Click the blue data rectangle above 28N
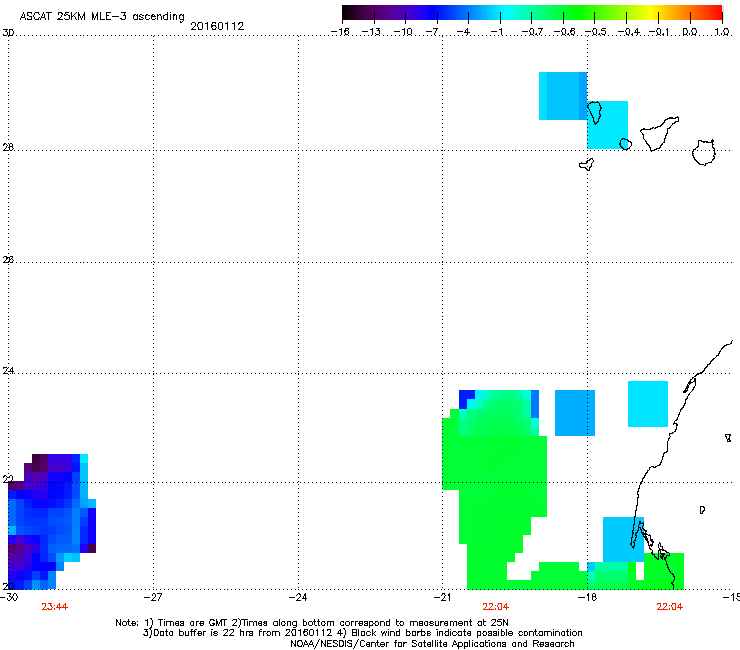 (x=563, y=96)
